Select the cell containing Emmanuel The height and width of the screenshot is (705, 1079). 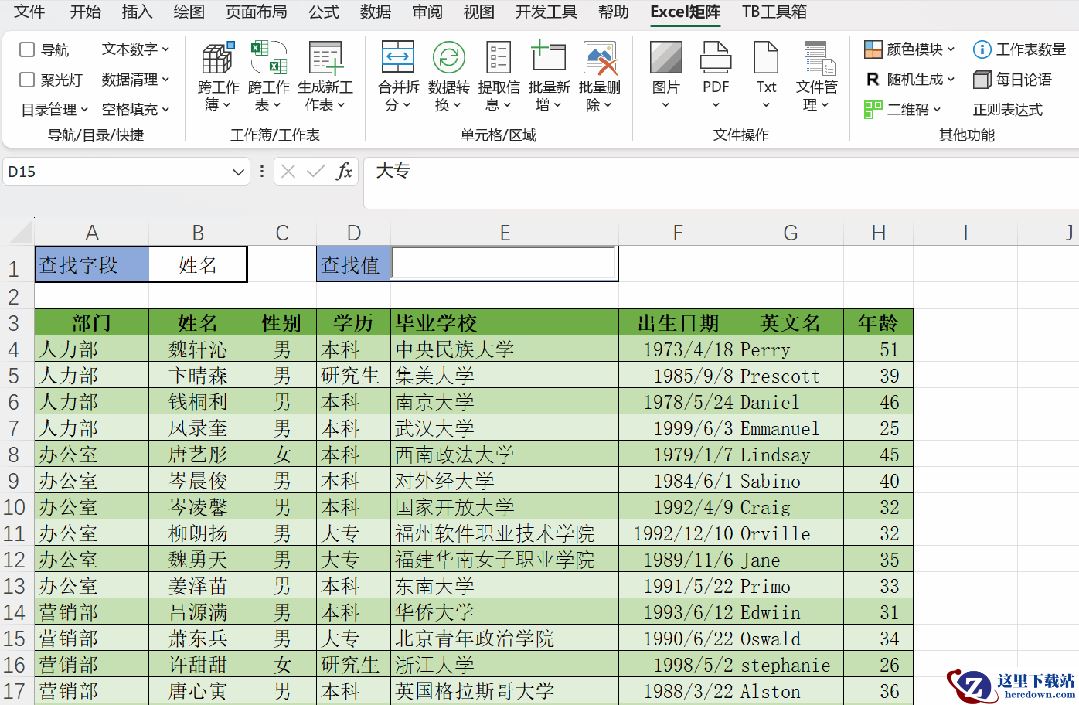pyautogui.click(x=791, y=428)
